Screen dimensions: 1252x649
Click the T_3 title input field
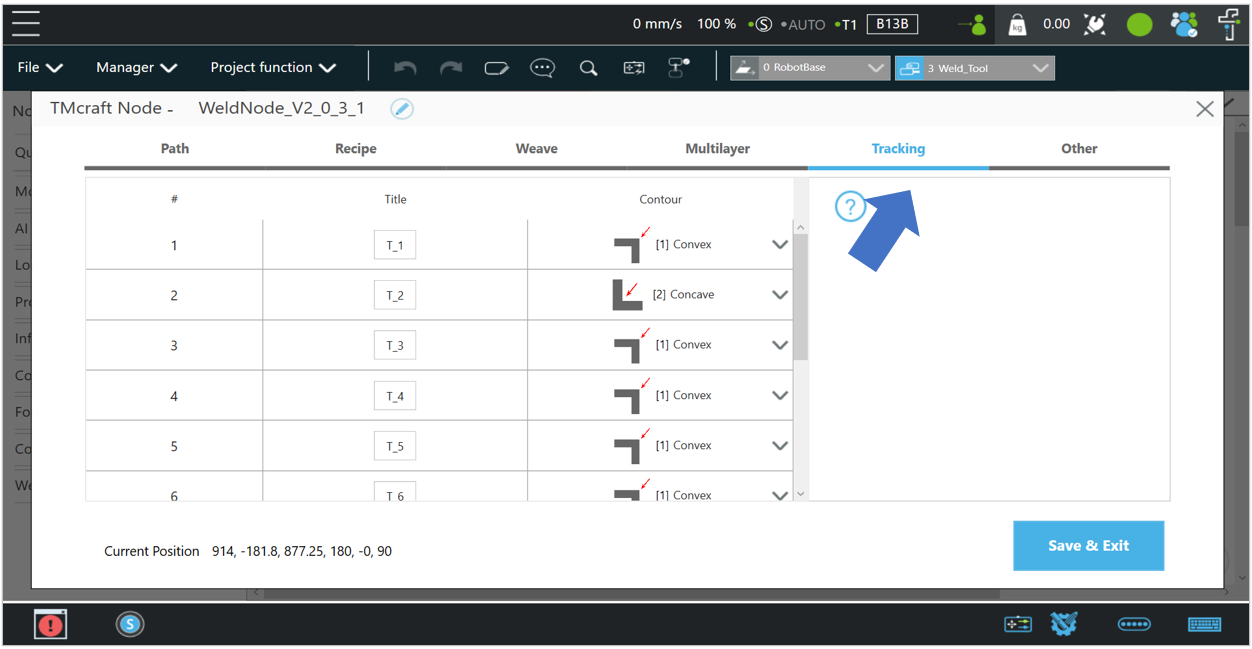(x=395, y=346)
